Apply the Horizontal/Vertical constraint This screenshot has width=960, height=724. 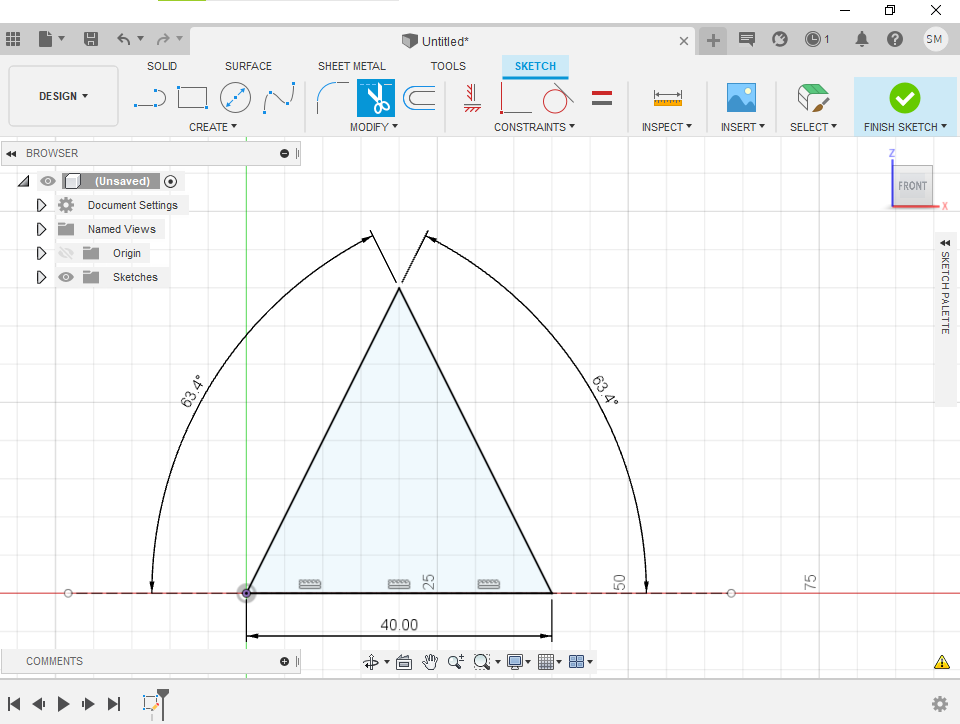pyautogui.click(x=516, y=98)
